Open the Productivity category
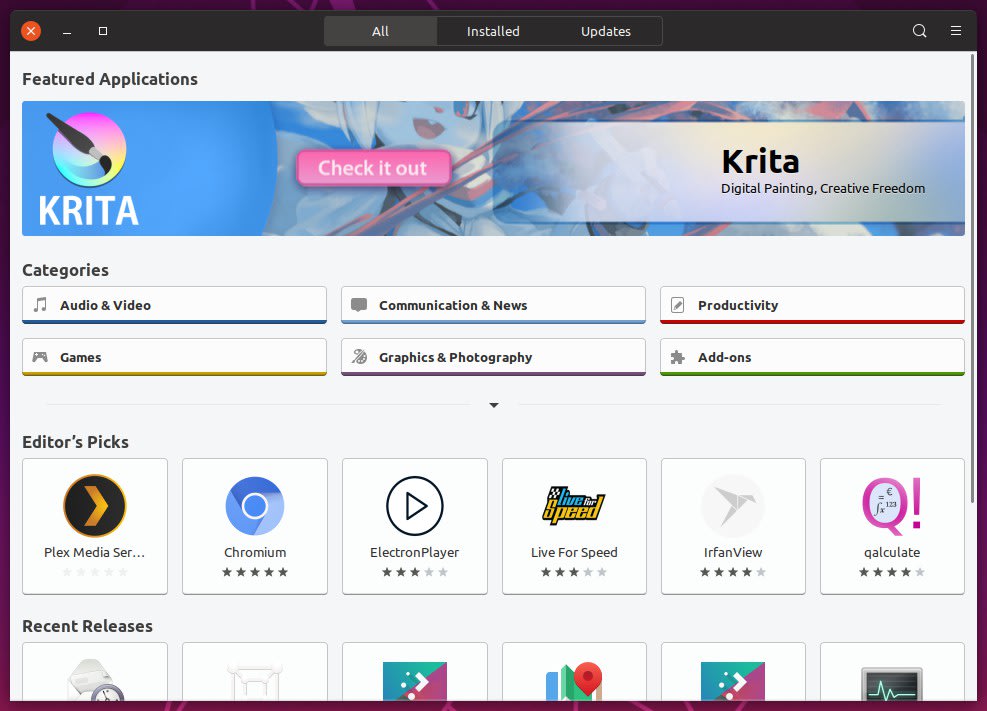The height and width of the screenshot is (711, 987). click(812, 305)
